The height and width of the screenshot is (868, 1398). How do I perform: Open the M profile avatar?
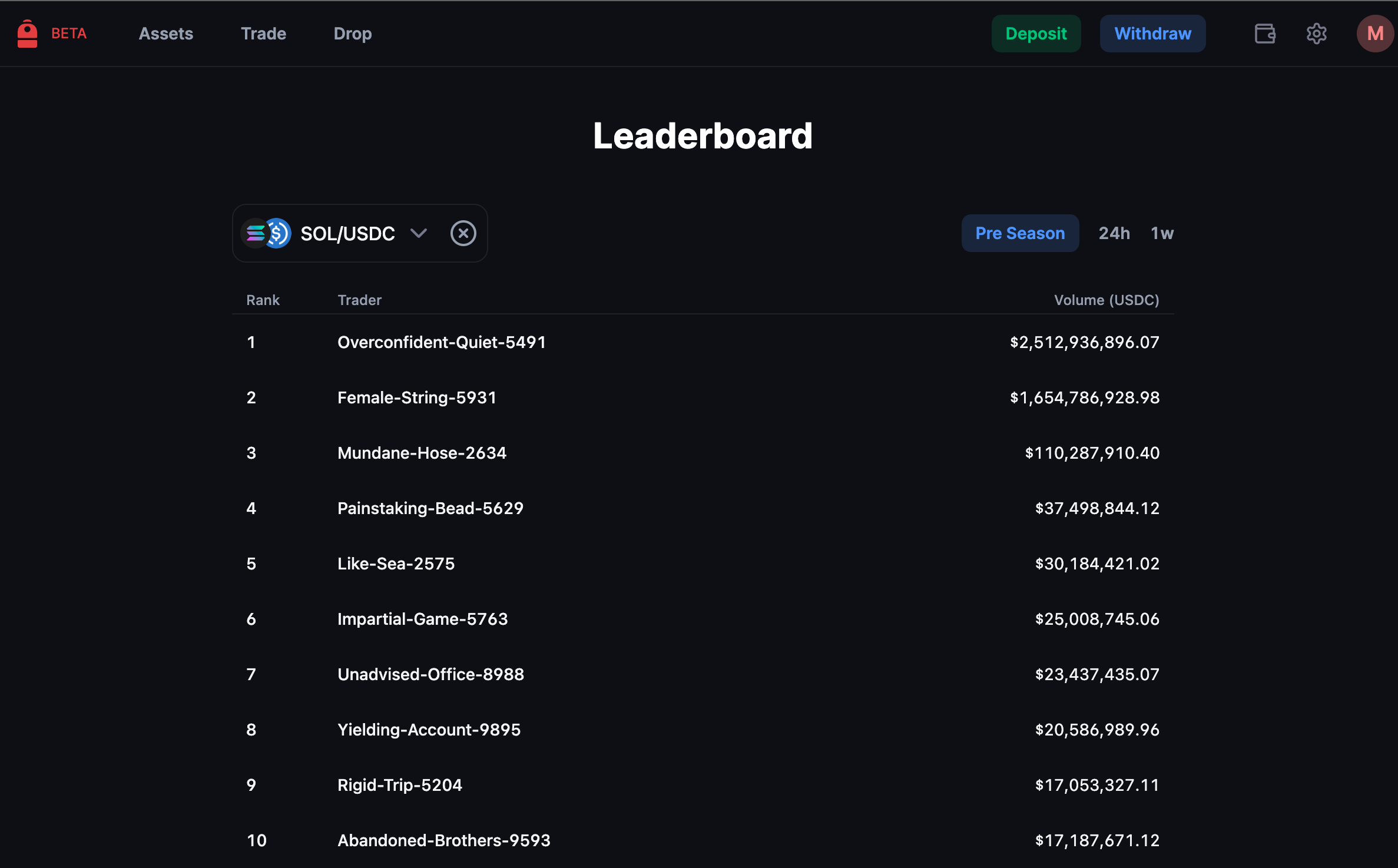point(1374,34)
